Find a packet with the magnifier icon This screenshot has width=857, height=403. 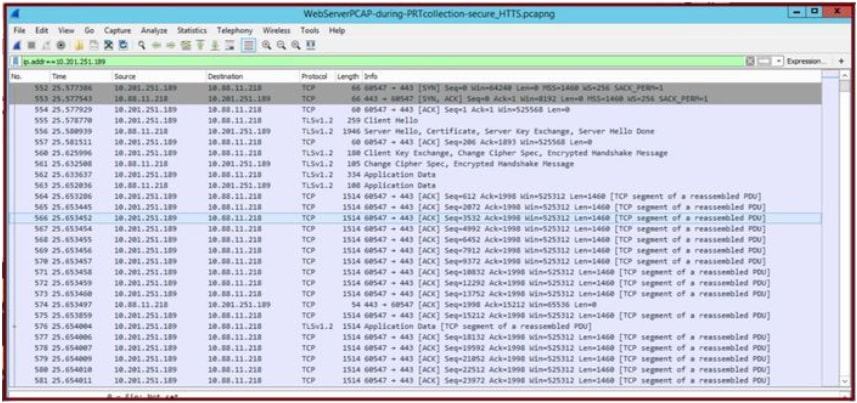141,45
